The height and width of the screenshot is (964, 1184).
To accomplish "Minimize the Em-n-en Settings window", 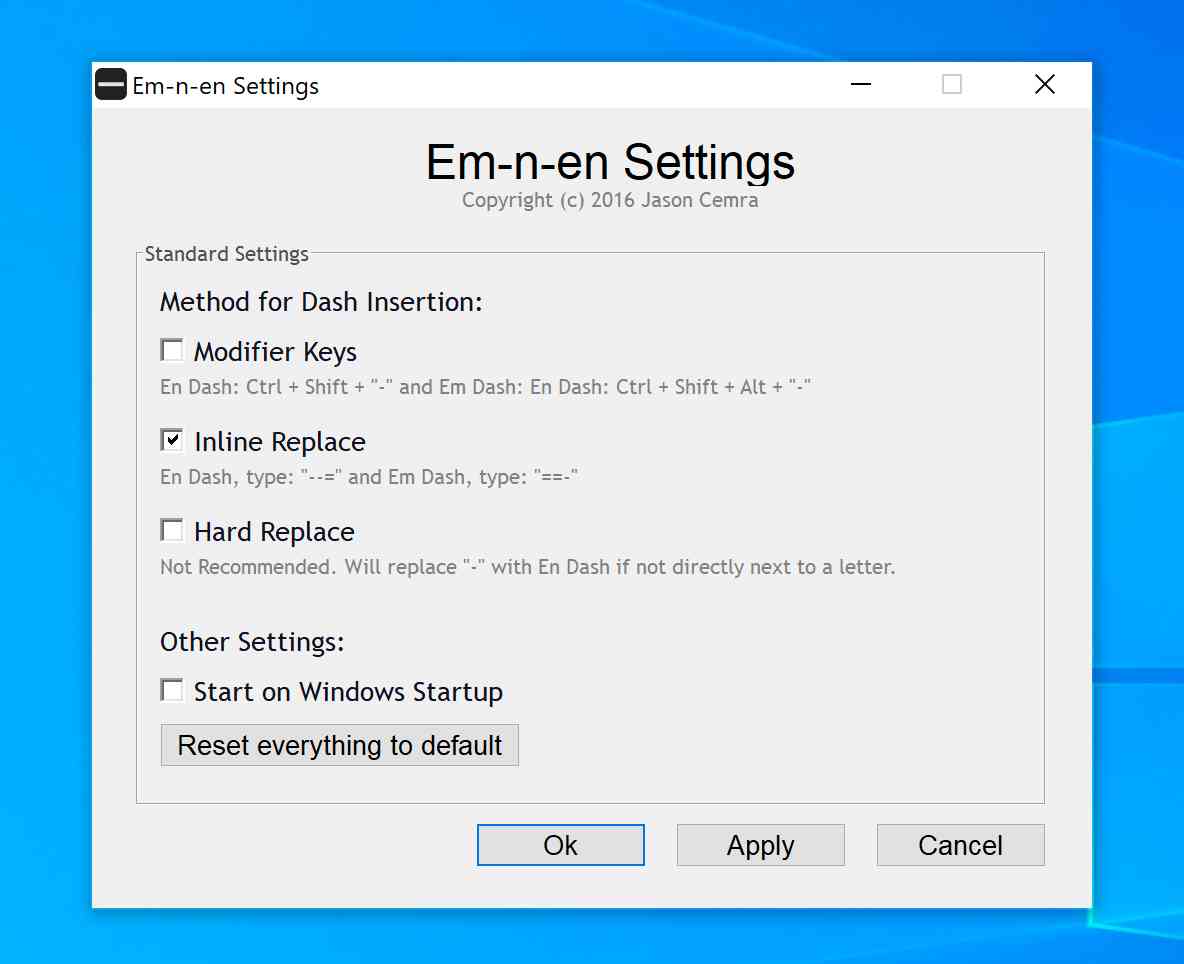I will point(861,84).
